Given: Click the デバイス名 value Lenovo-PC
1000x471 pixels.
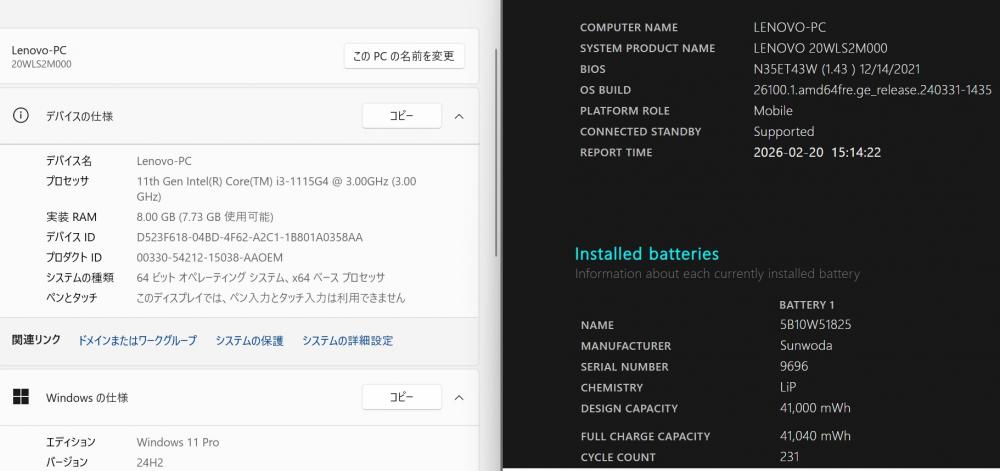Looking at the screenshot, I should point(164,161).
